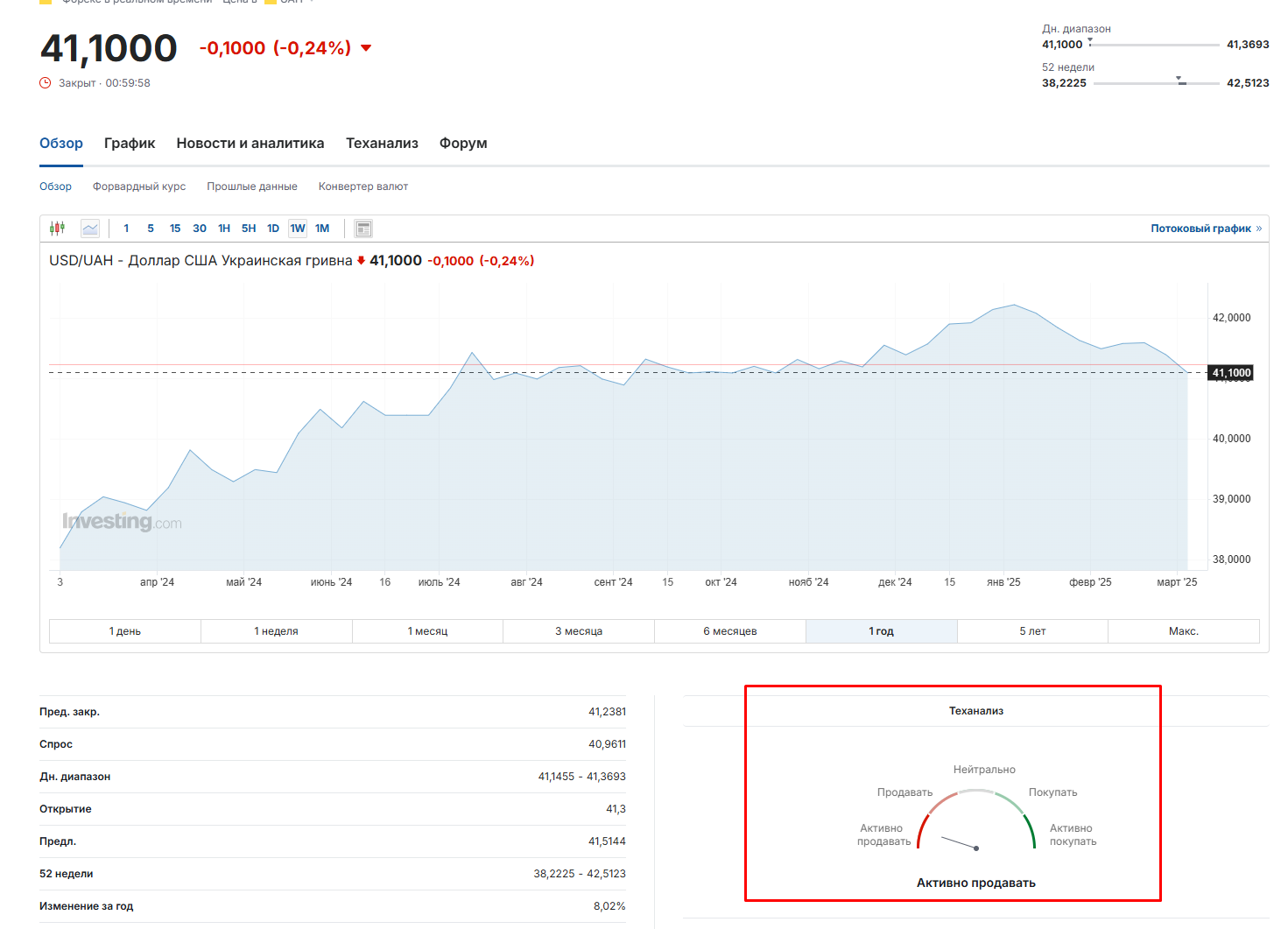Open the Конвертер валют link
Image resolution: width=1288 pixels, height=929 pixels.
tap(363, 187)
